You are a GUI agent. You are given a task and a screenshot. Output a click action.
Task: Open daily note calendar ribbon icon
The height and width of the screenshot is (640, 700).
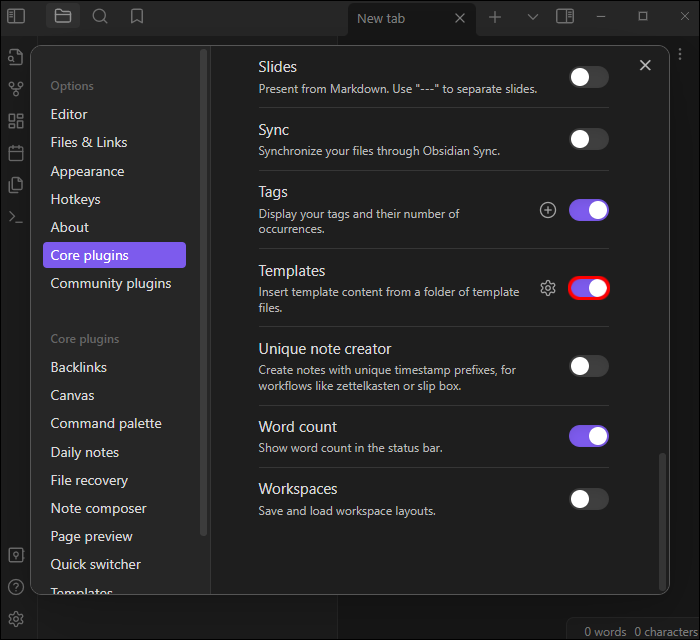click(15, 153)
